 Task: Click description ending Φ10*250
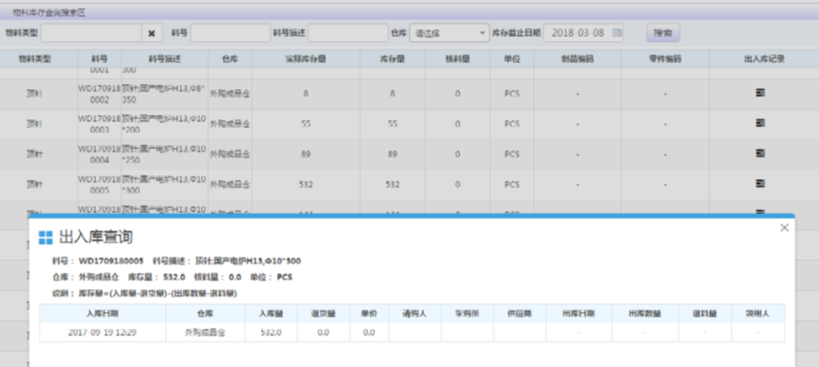point(165,155)
